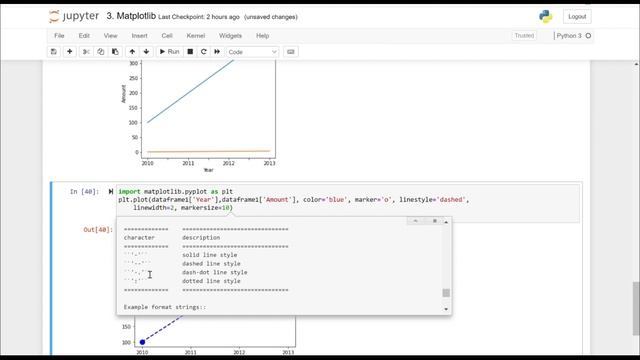Click the Python 3 kernel idle circle

coord(588,36)
